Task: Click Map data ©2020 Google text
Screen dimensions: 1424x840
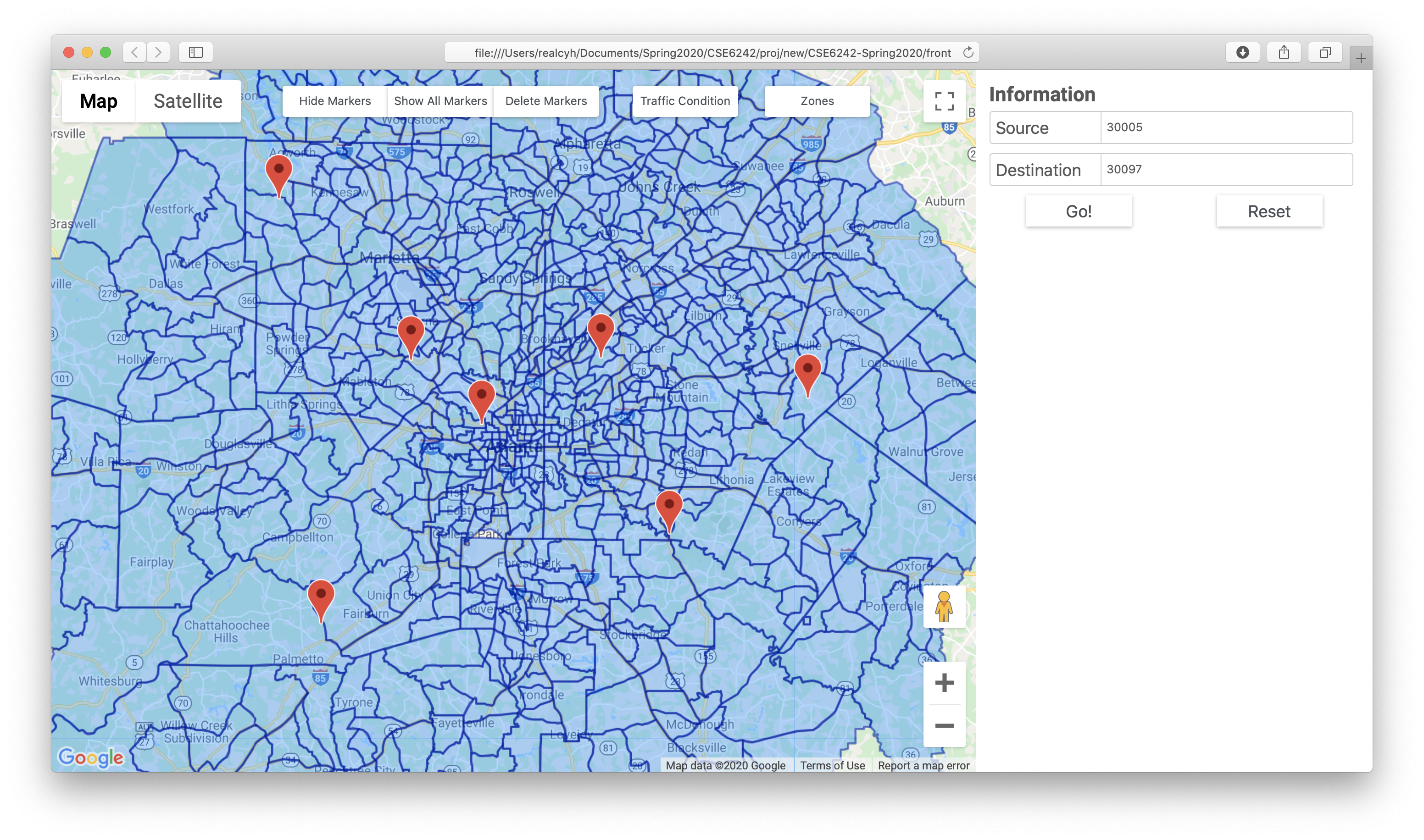Action: coord(725,765)
